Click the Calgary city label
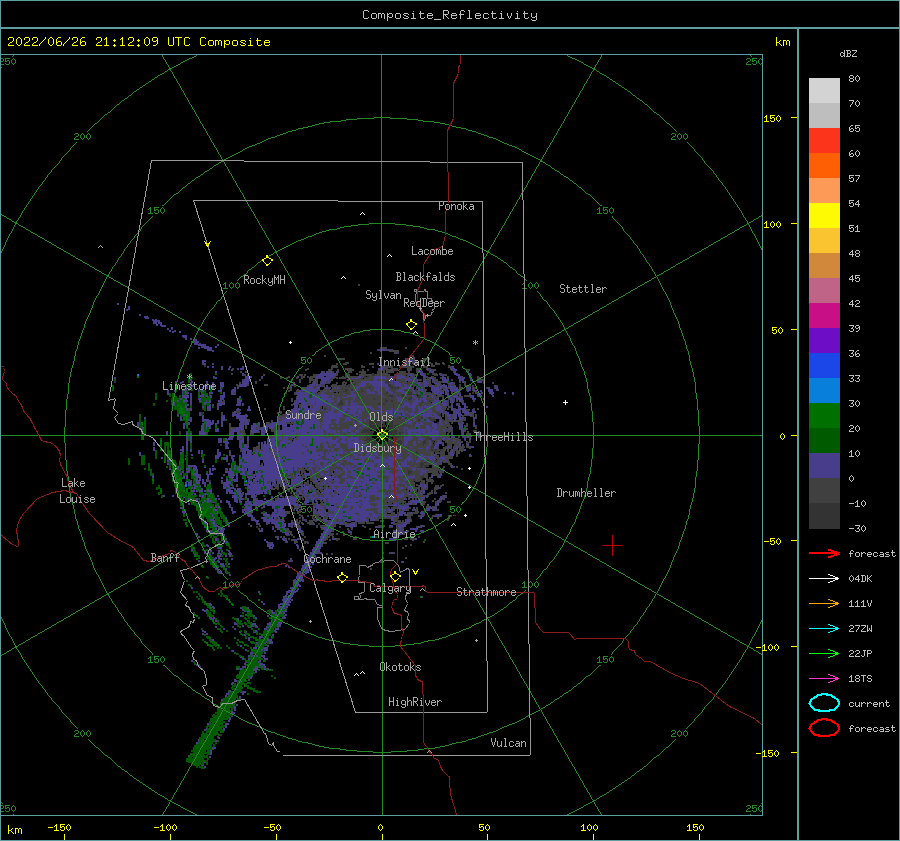Image resolution: width=900 pixels, height=841 pixels. coord(390,588)
